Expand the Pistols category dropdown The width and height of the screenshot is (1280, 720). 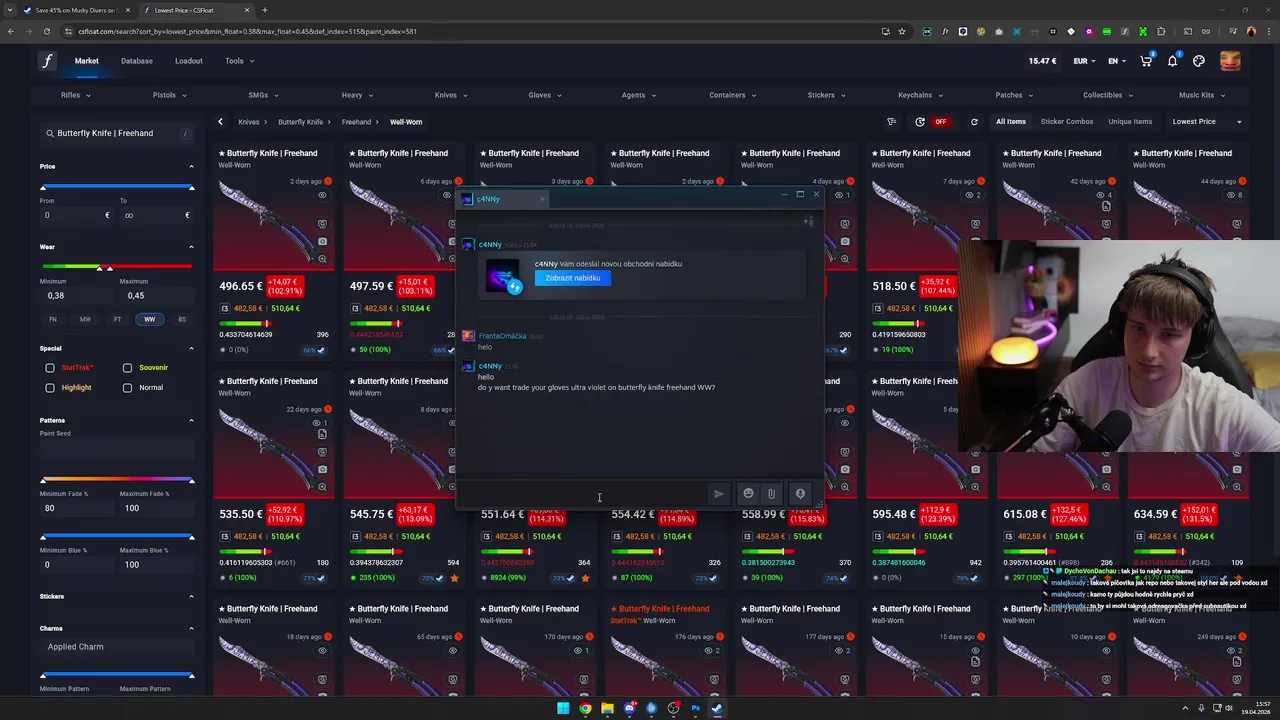(169, 95)
